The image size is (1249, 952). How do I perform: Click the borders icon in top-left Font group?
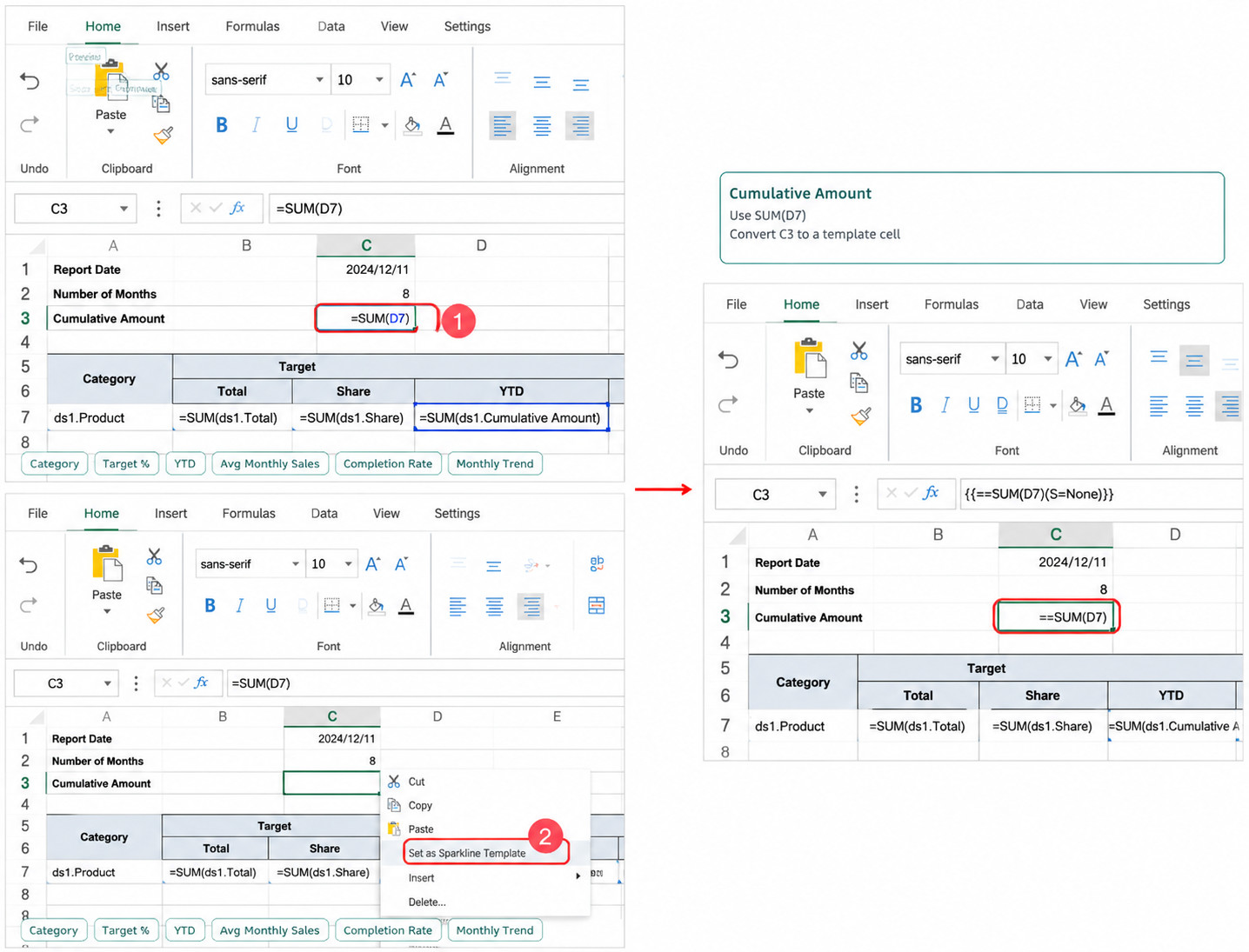(x=361, y=125)
